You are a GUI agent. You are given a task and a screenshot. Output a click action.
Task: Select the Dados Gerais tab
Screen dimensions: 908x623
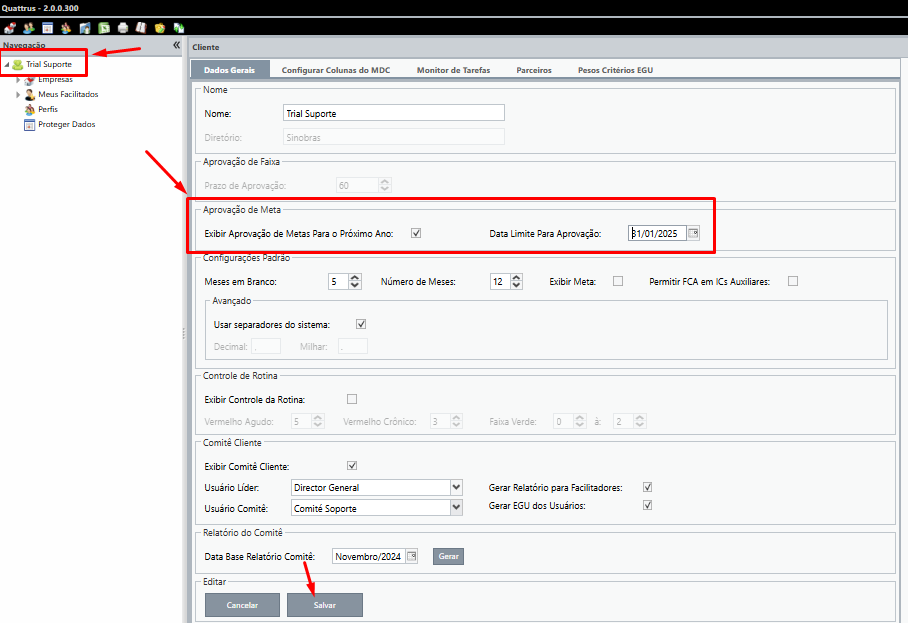(230, 69)
